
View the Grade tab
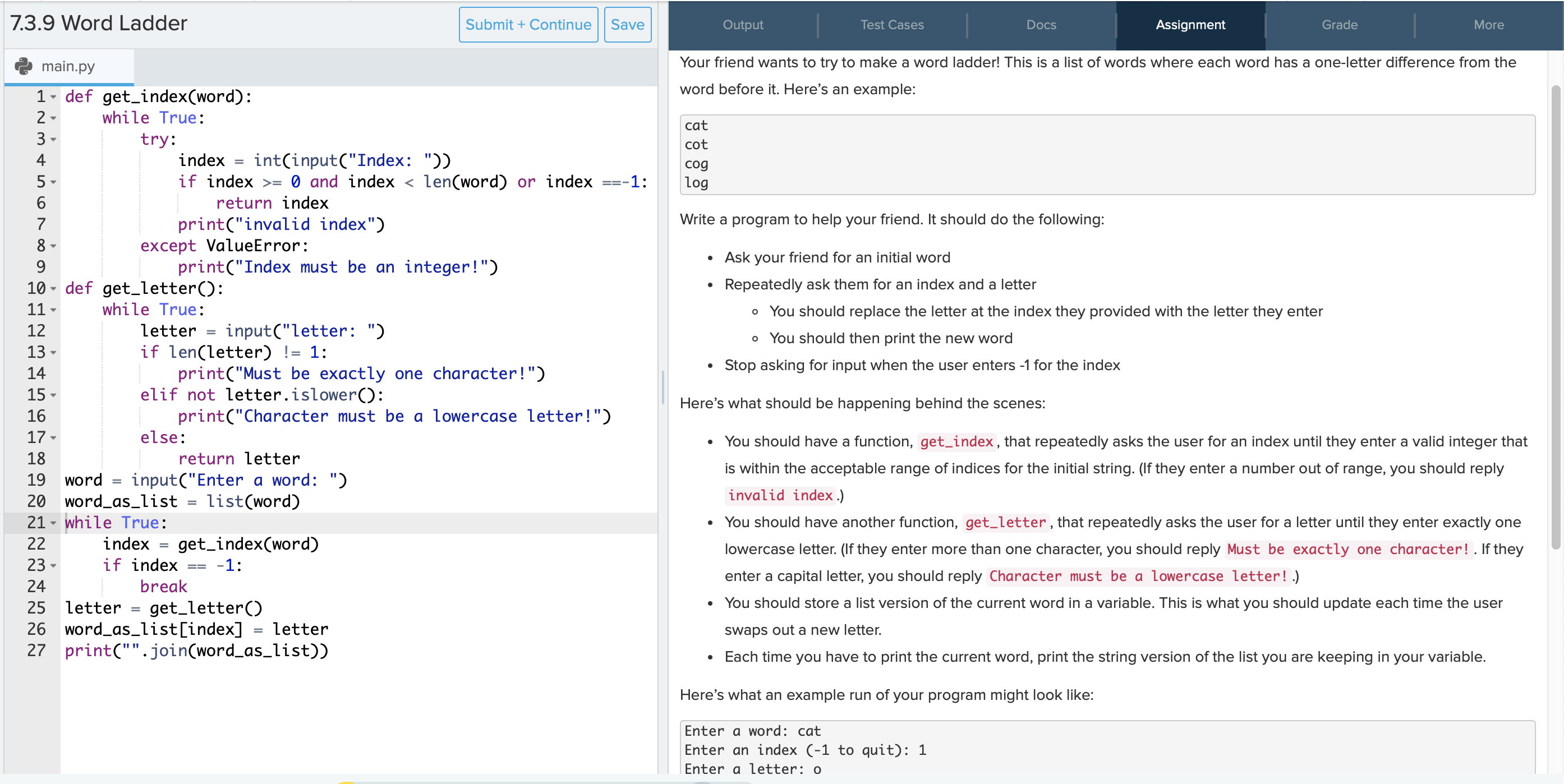coord(1340,25)
